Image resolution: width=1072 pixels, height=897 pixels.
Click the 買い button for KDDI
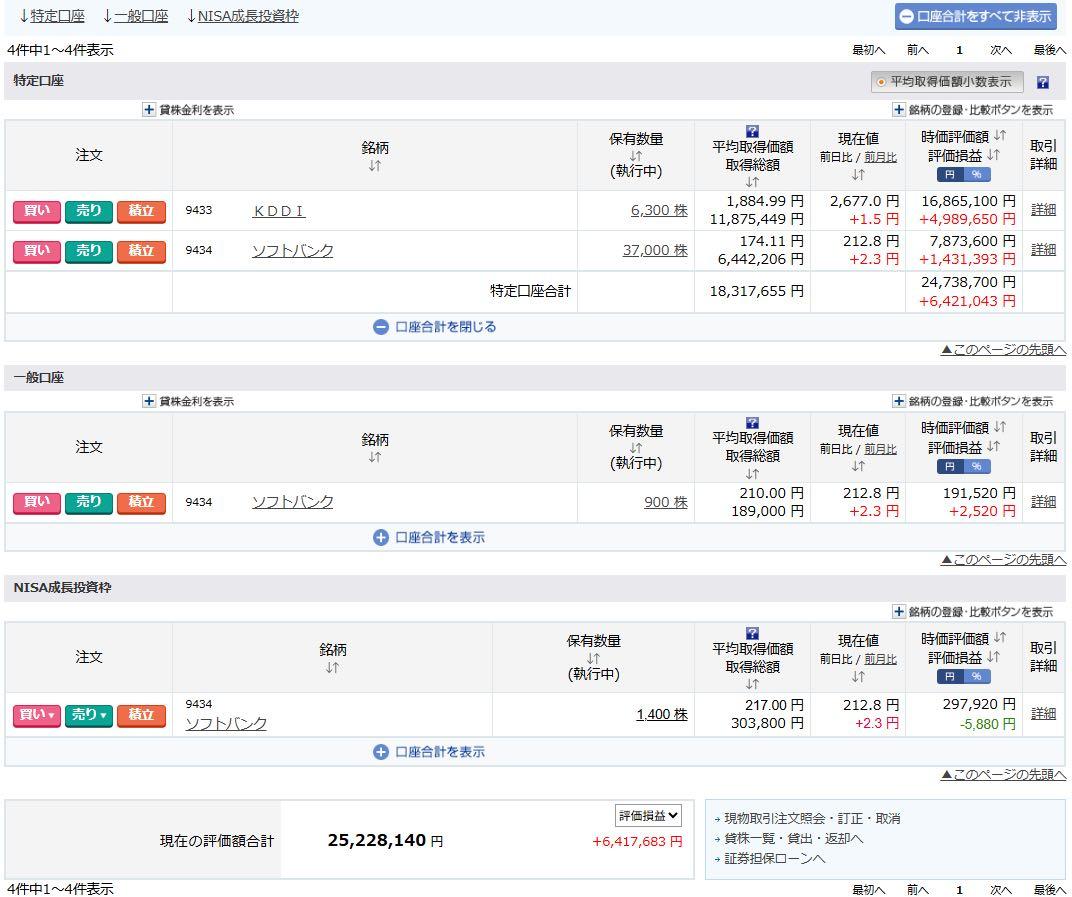(x=37, y=211)
